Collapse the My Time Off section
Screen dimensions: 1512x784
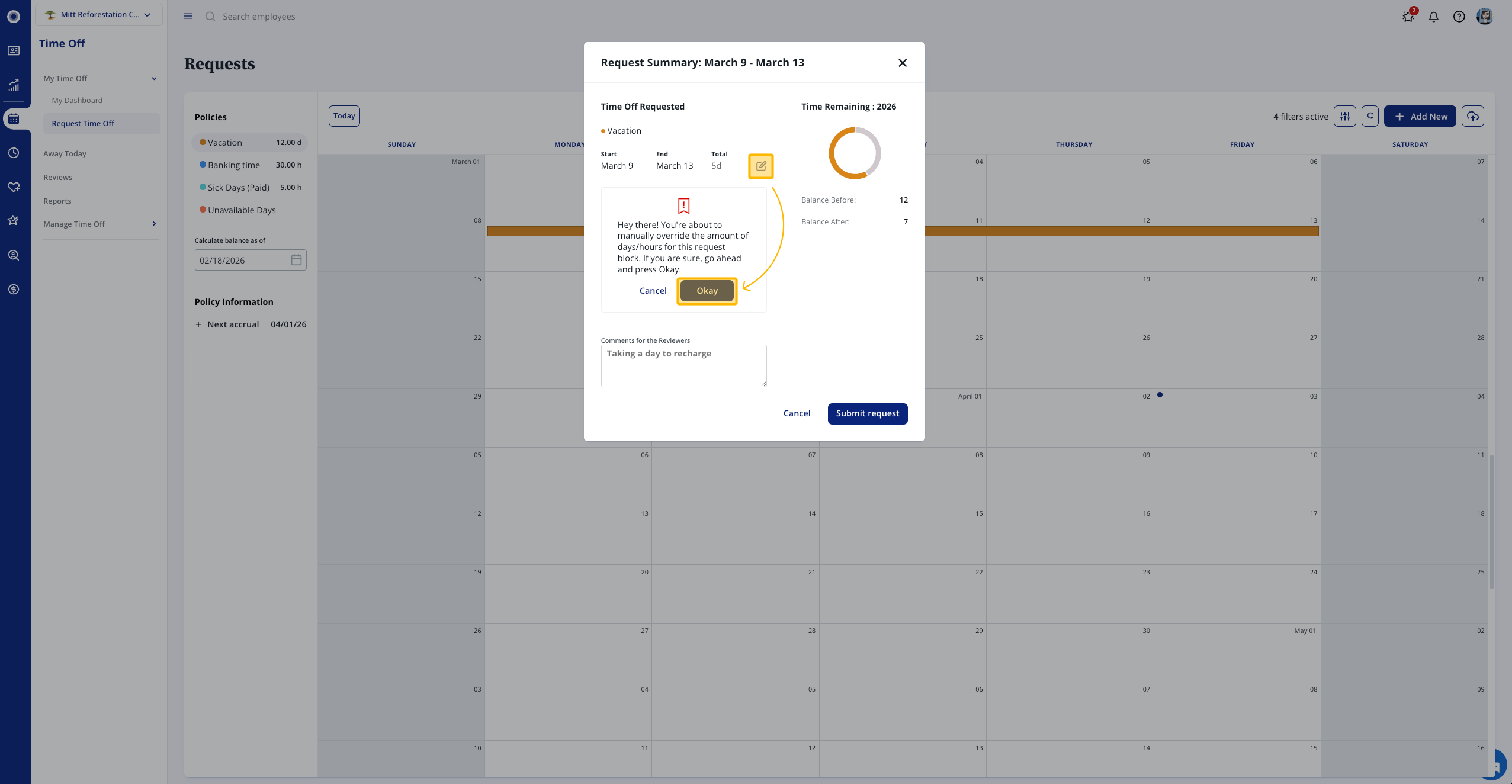(154, 79)
